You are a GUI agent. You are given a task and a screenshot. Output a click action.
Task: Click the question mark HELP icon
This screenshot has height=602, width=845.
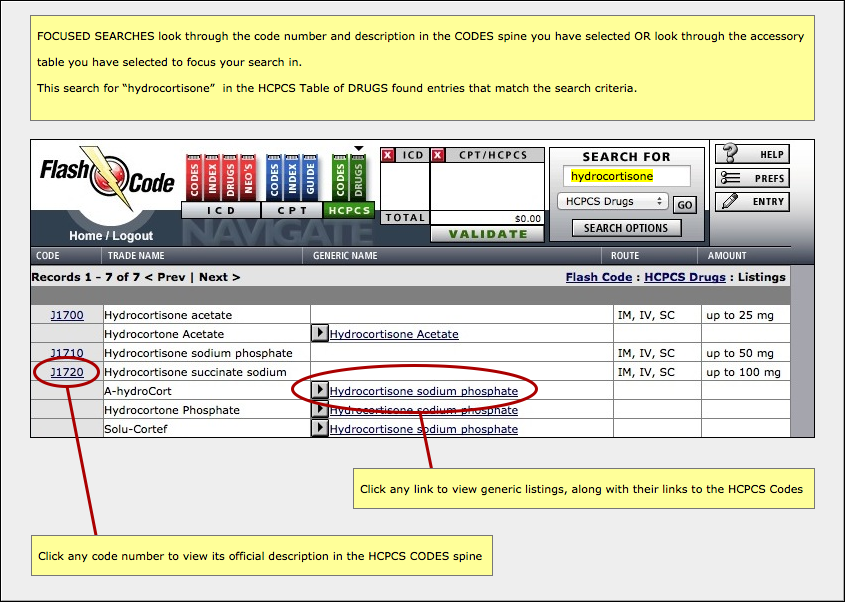(x=752, y=154)
